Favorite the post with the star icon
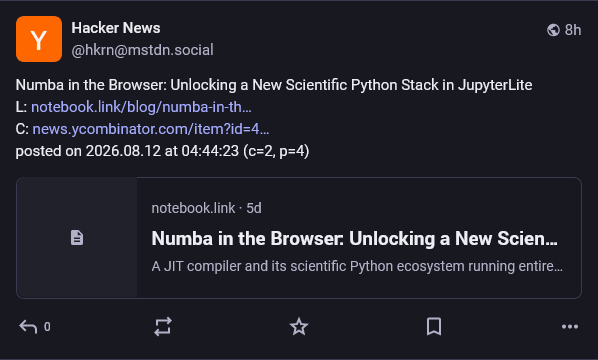 (299, 327)
